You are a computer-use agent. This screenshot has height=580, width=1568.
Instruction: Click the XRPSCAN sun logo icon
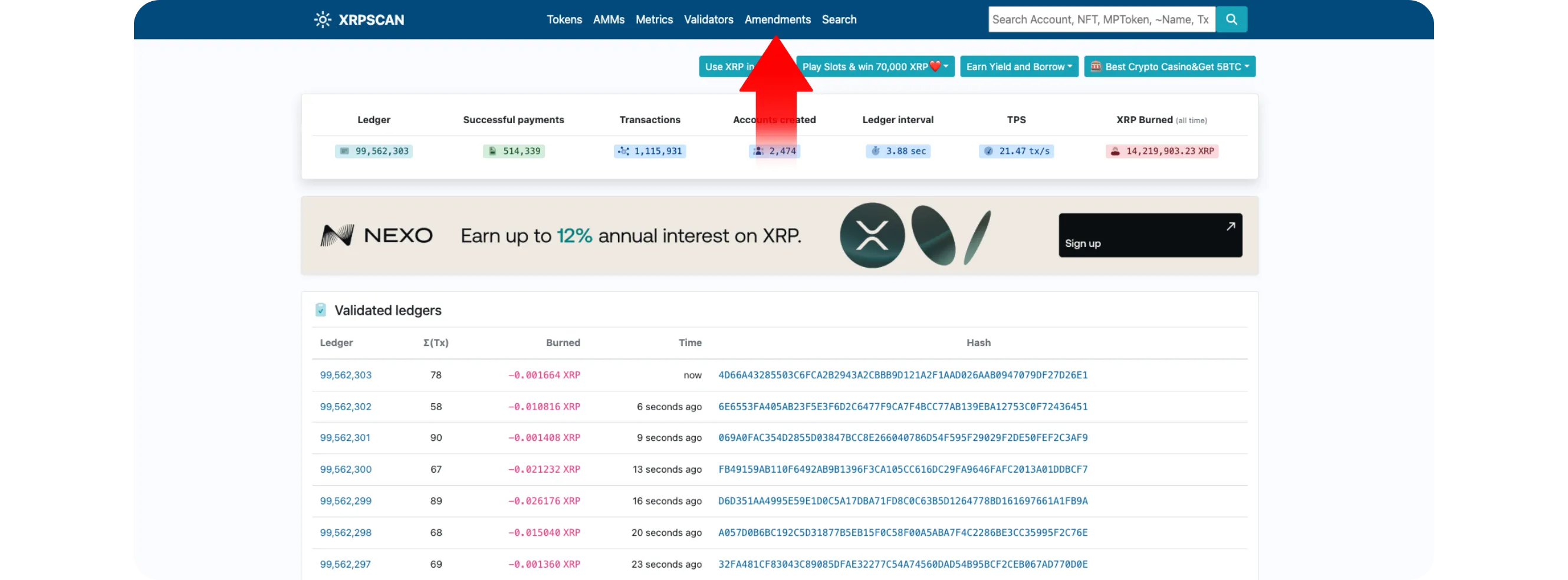click(x=323, y=19)
